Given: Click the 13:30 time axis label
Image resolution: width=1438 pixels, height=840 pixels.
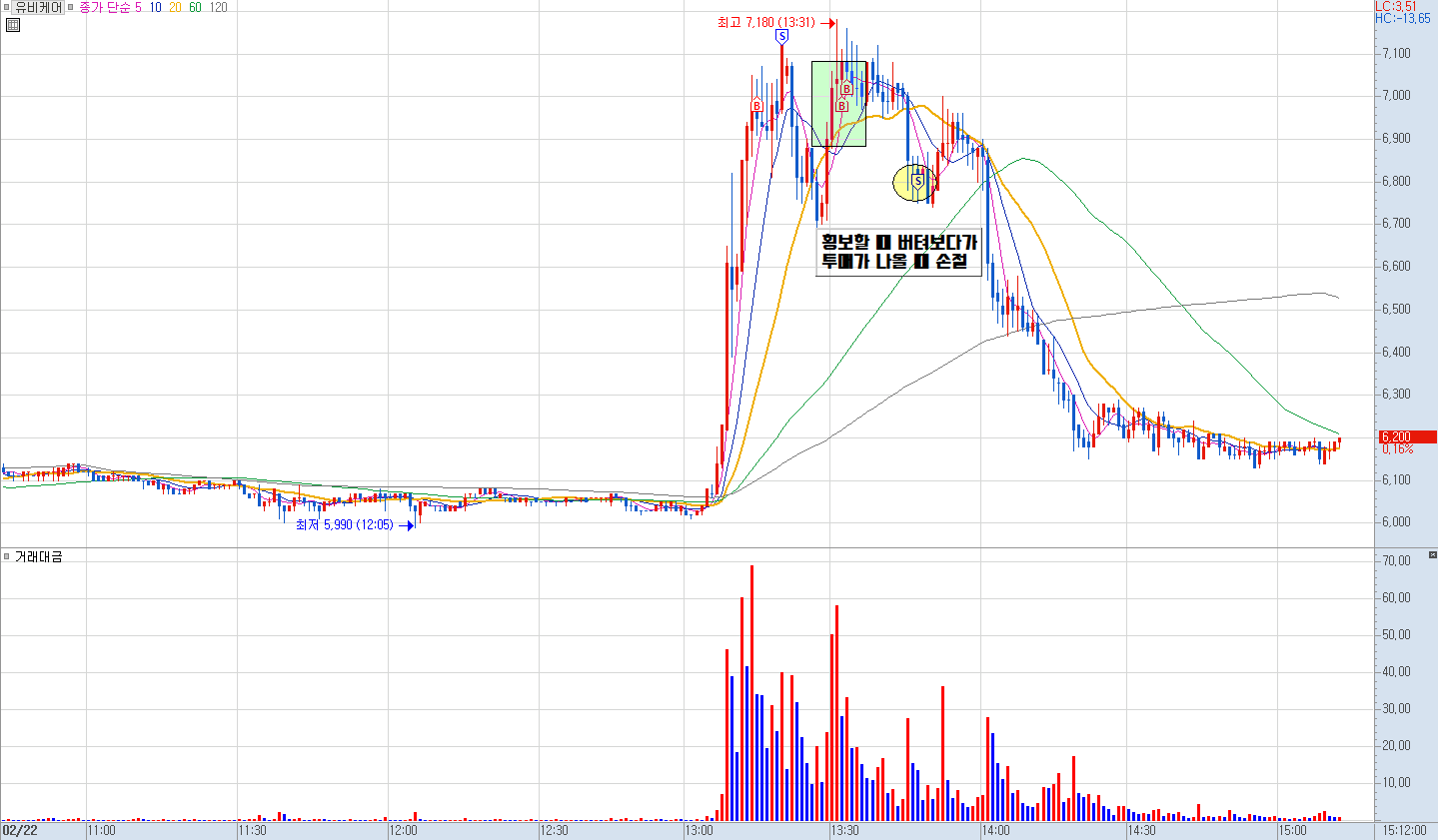Looking at the screenshot, I should [845, 830].
